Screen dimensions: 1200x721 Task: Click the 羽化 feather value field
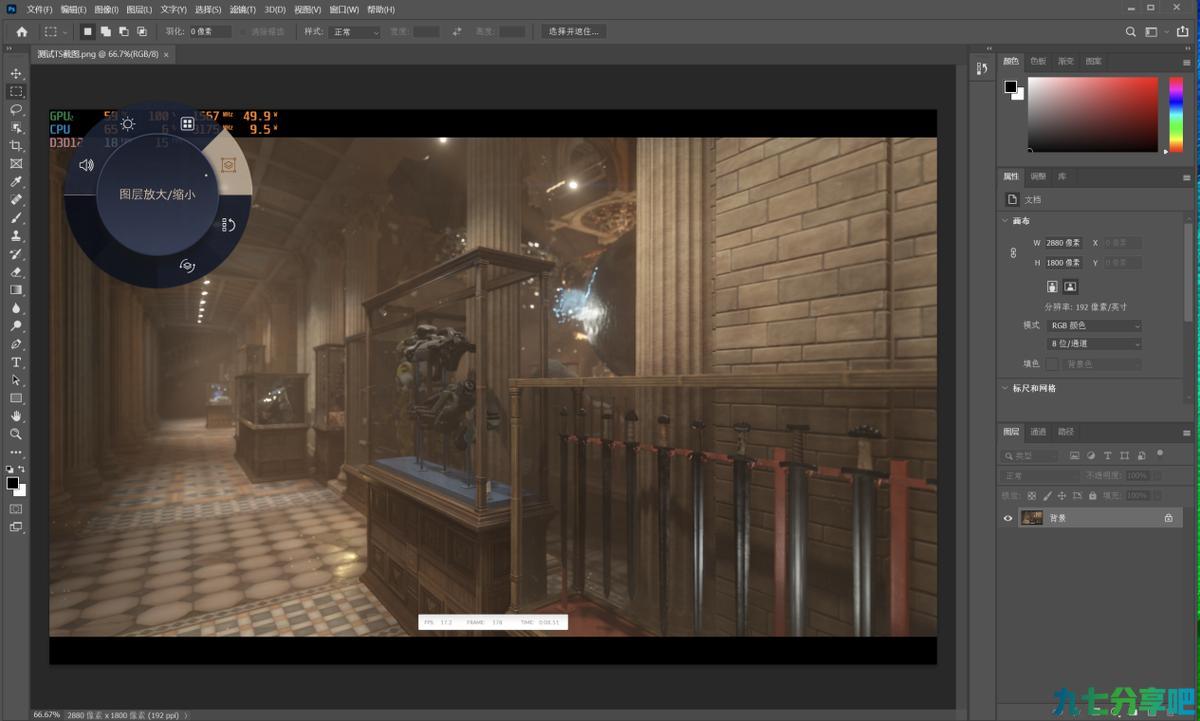click(x=211, y=32)
